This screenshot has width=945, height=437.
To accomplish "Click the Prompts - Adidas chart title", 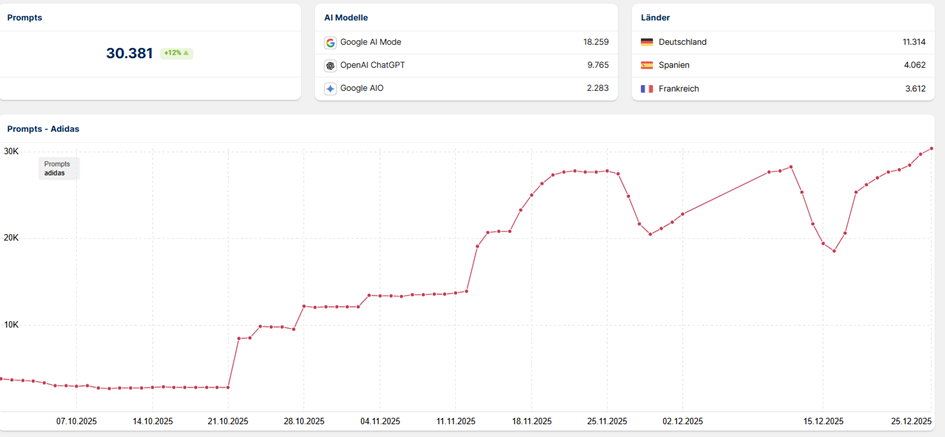I will point(43,129).
